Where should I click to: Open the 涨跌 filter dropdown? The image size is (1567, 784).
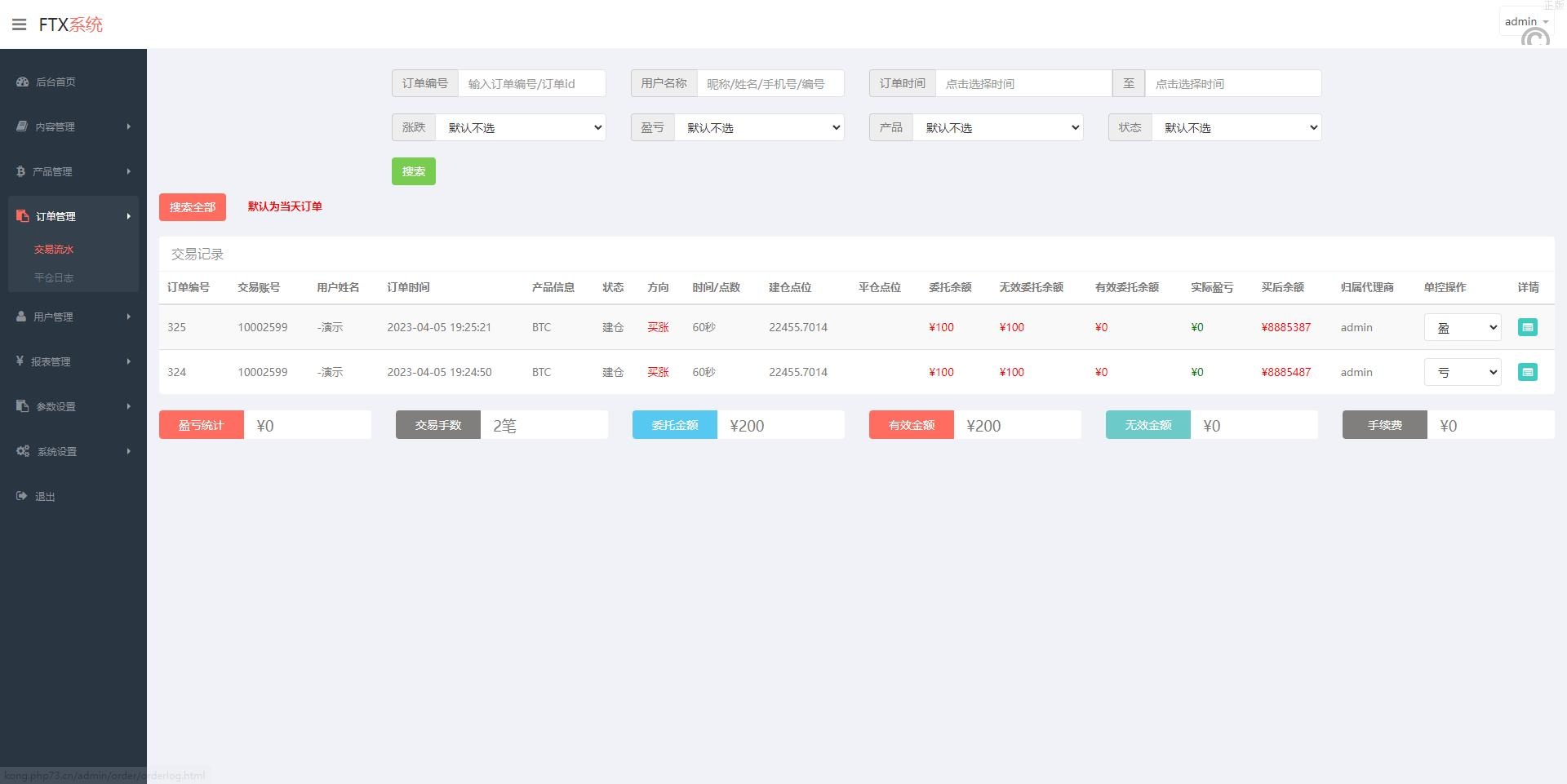point(520,127)
